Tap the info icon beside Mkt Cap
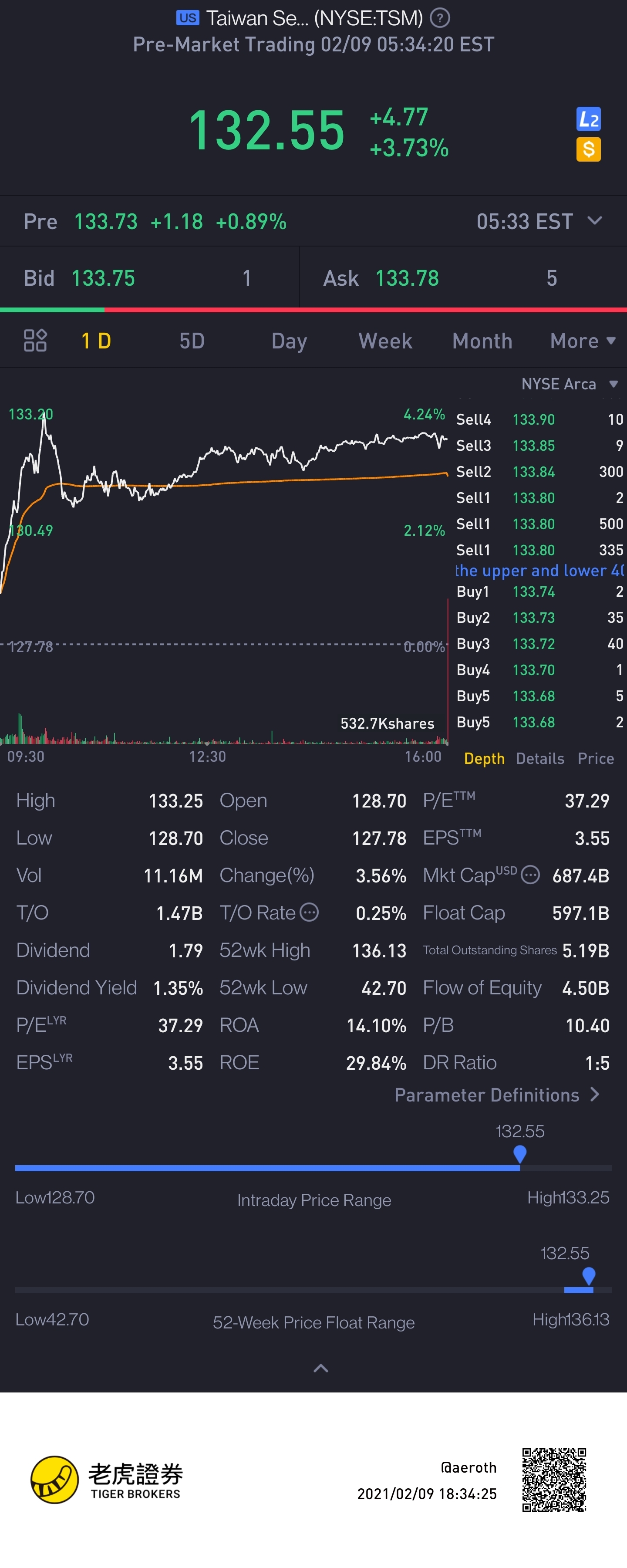 pyautogui.click(x=530, y=875)
